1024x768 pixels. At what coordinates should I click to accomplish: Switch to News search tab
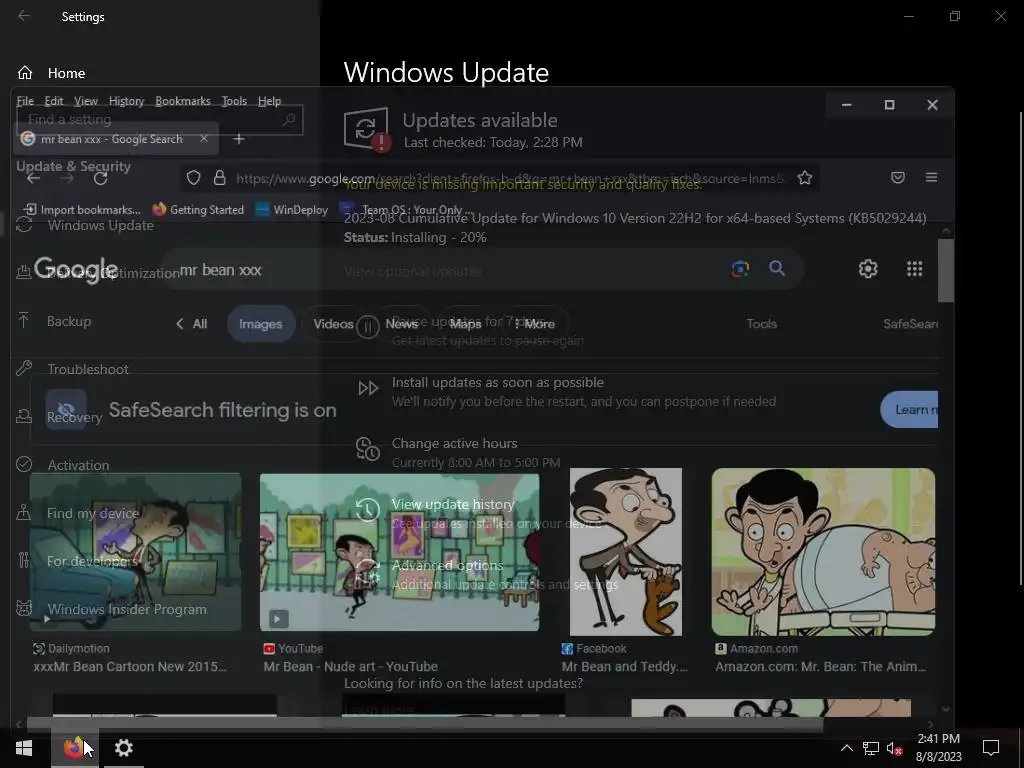(402, 324)
